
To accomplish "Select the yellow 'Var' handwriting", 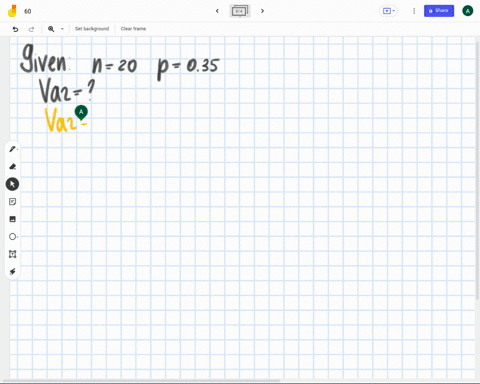I will (x=65, y=120).
